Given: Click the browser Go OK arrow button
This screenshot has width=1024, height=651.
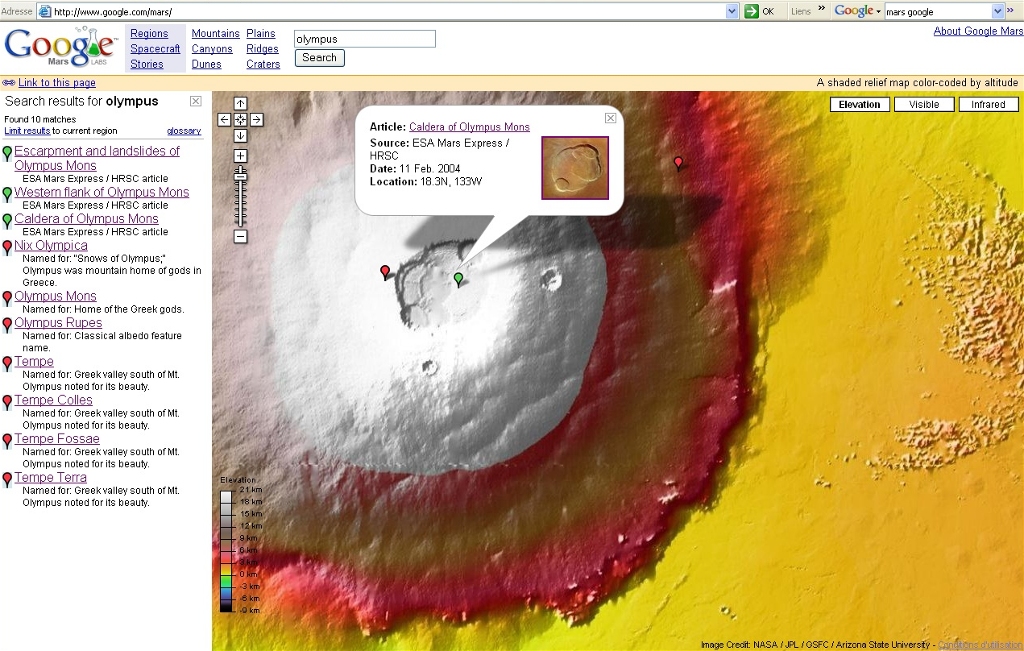Looking at the screenshot, I should 751,11.
